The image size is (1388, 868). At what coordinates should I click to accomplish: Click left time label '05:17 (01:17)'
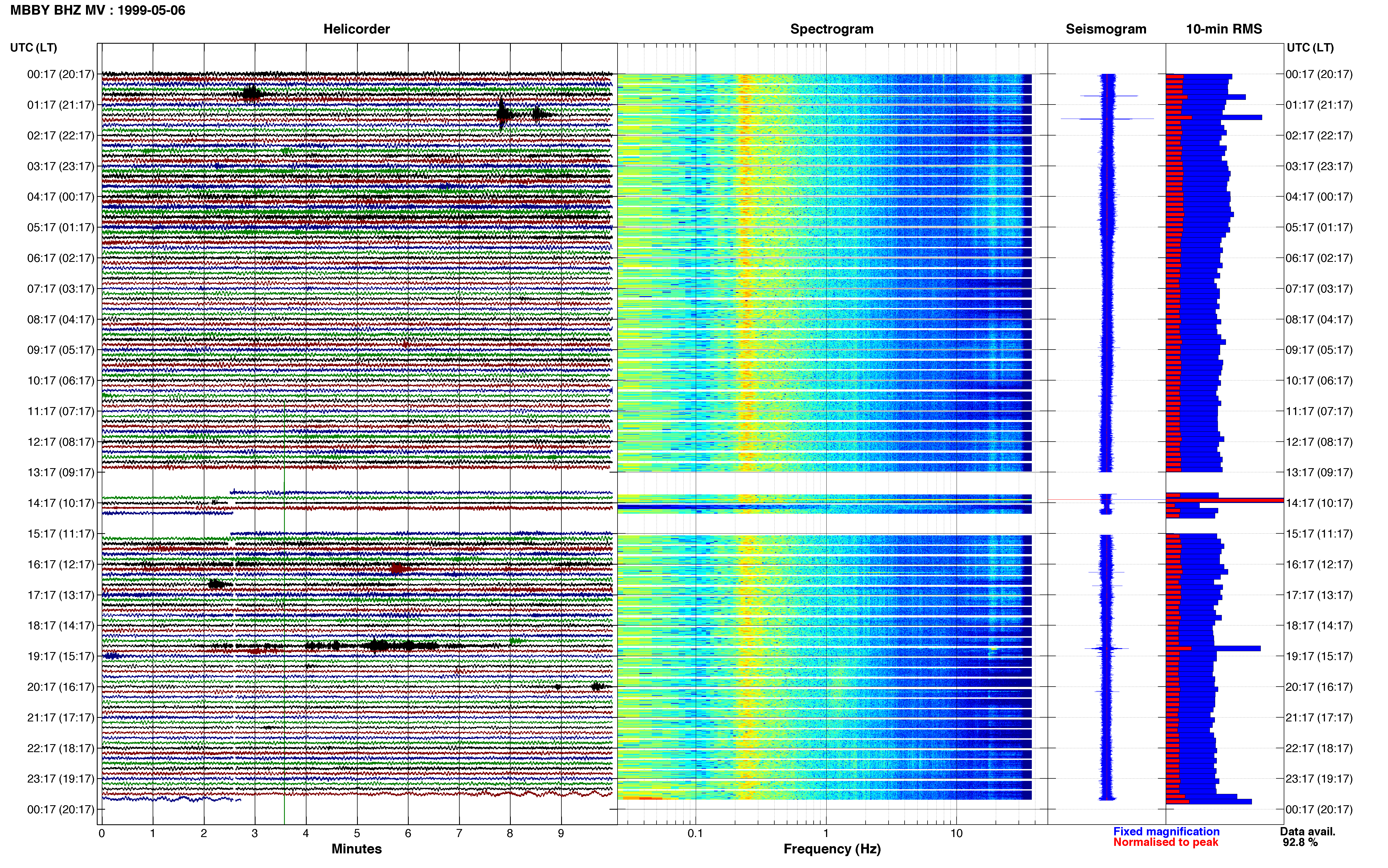pos(61,227)
